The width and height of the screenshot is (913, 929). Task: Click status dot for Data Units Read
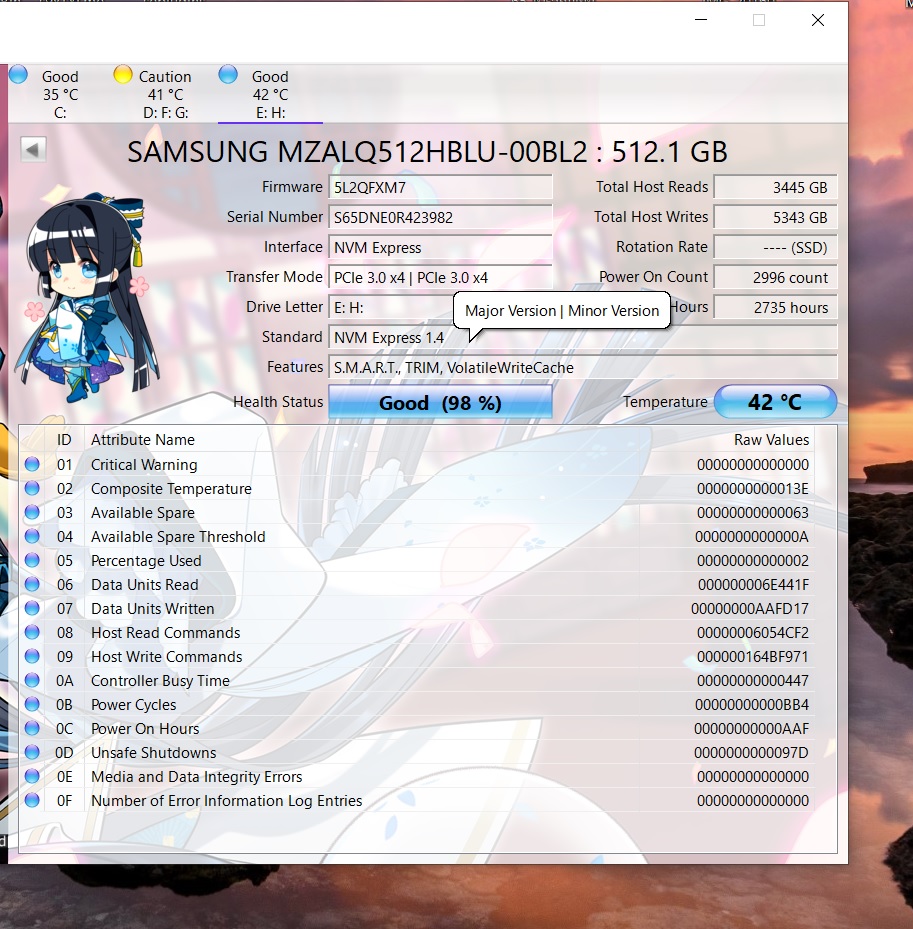point(33,584)
